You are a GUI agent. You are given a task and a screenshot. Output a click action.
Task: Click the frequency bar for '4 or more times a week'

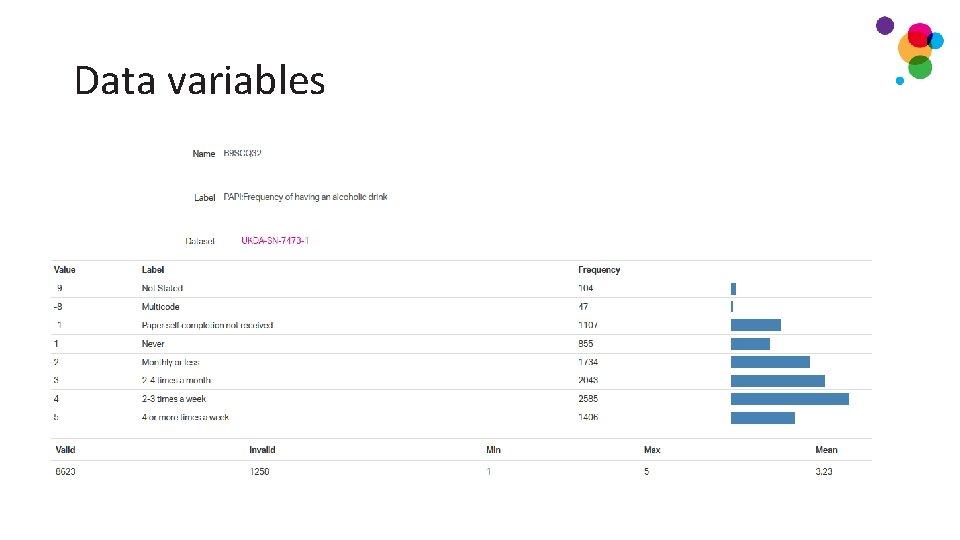(x=763, y=418)
